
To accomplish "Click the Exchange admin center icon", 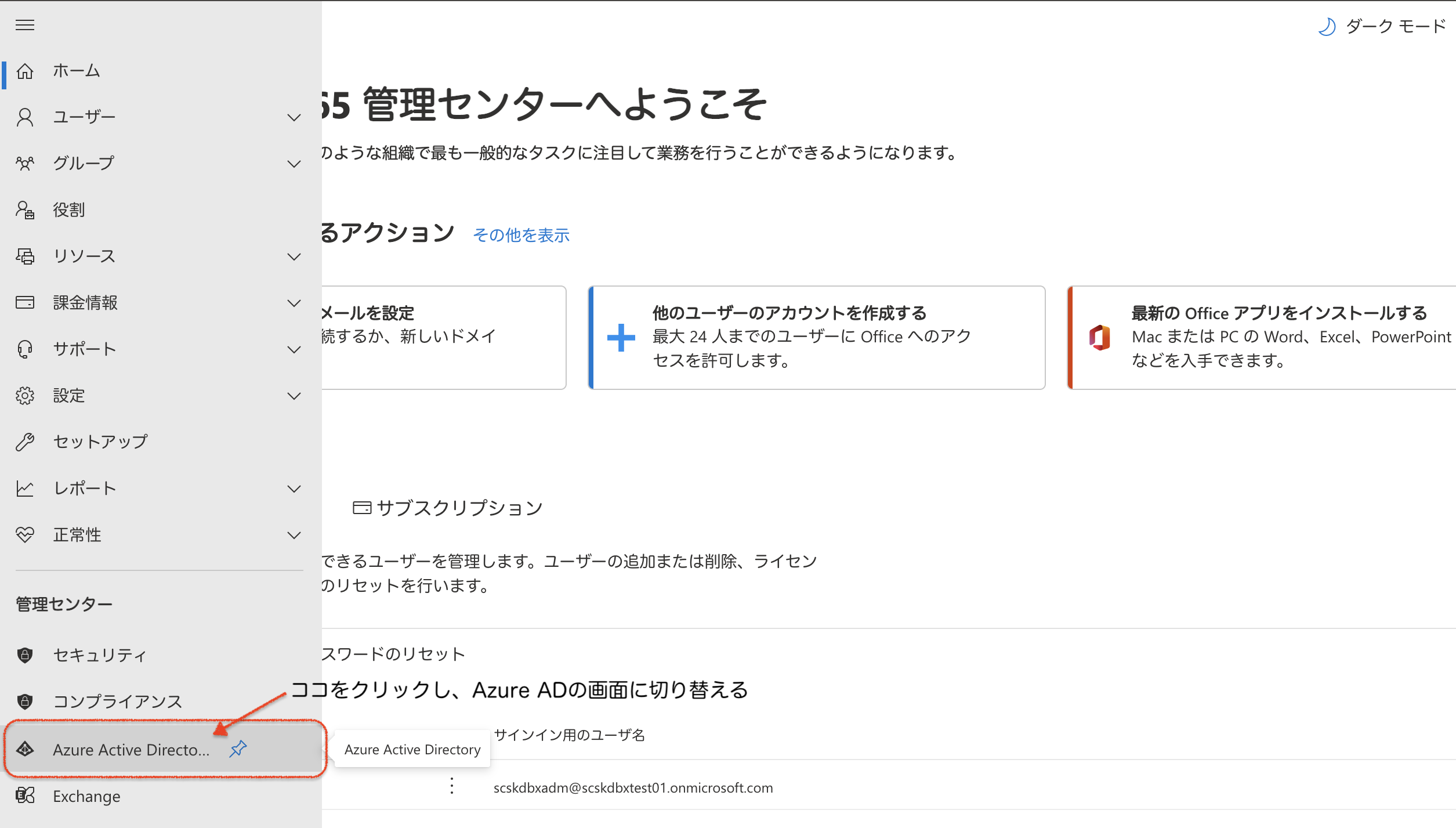I will click(x=25, y=796).
